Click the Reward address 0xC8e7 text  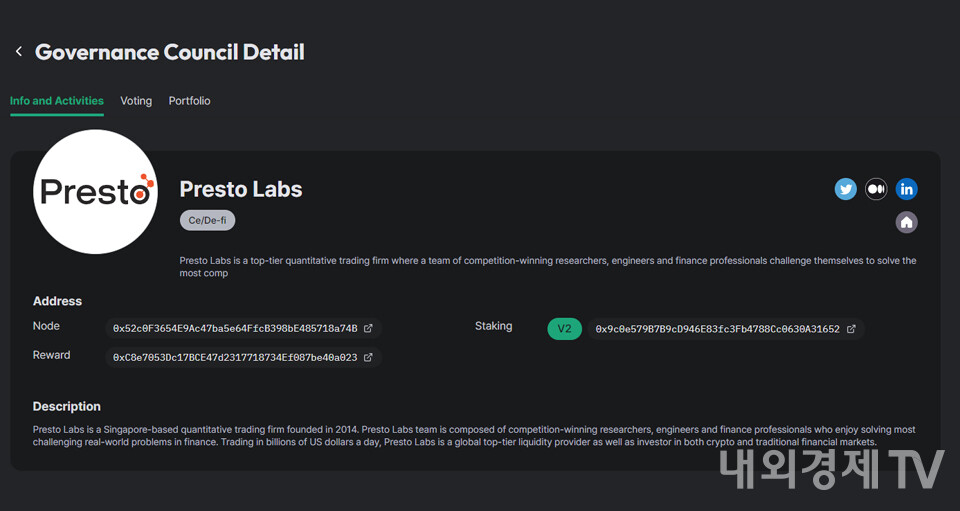tap(235, 357)
